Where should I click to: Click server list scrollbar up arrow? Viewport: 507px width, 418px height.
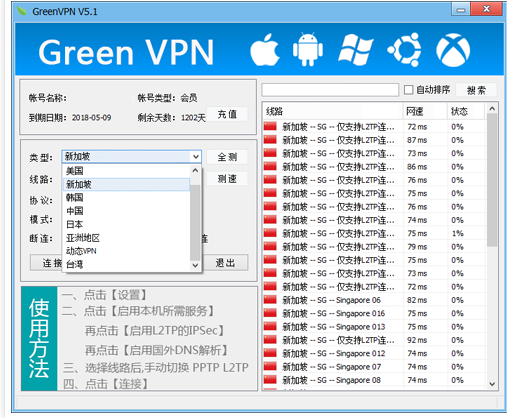(x=492, y=109)
